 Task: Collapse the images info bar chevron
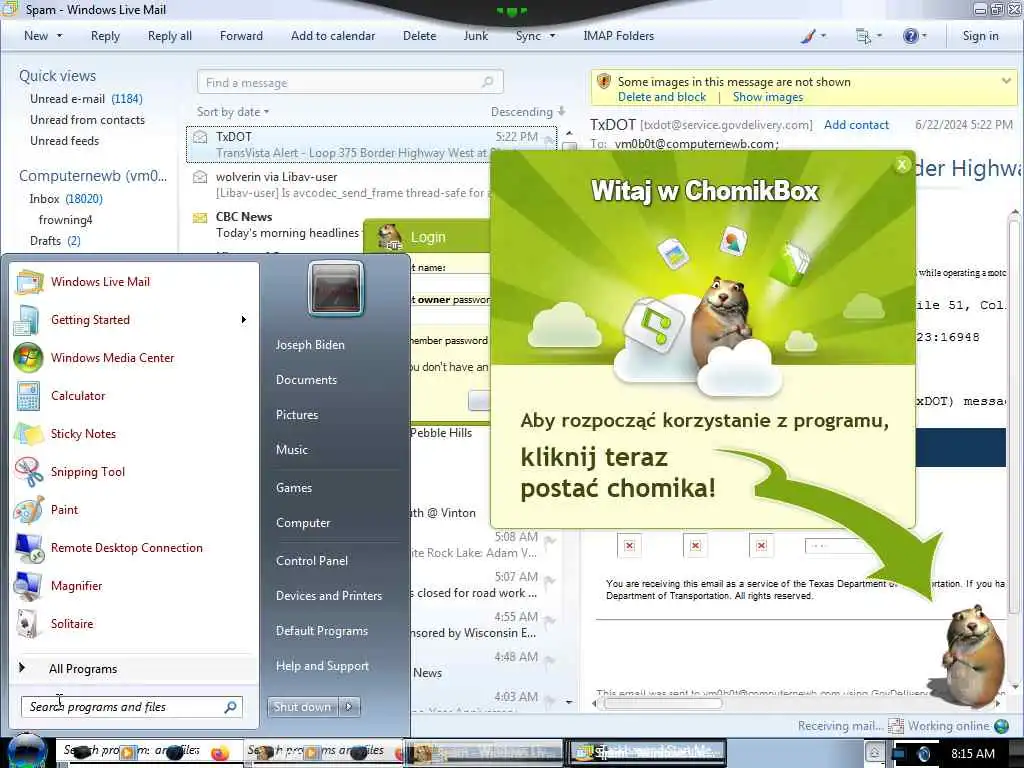pos(1006,81)
